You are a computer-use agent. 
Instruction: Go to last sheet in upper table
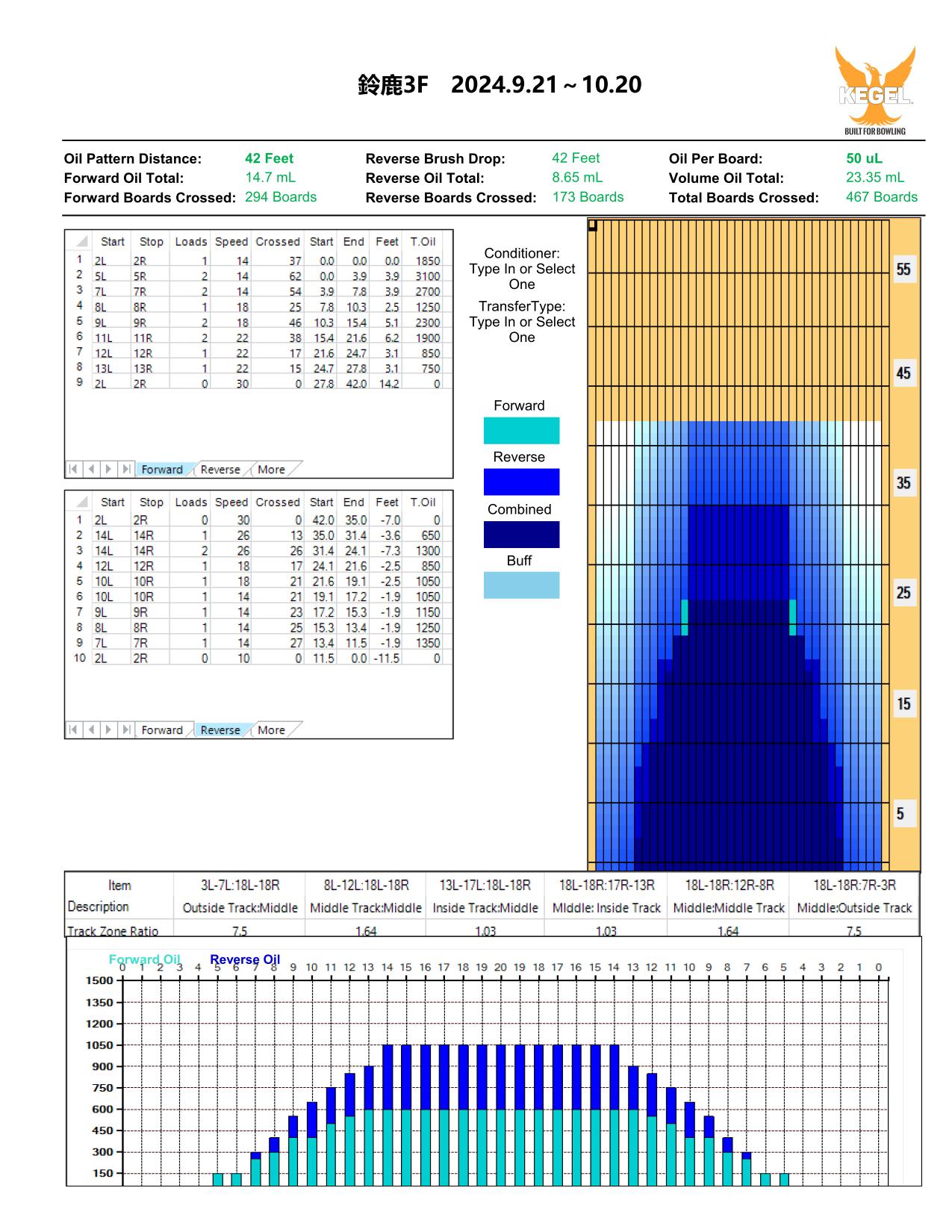point(127,470)
